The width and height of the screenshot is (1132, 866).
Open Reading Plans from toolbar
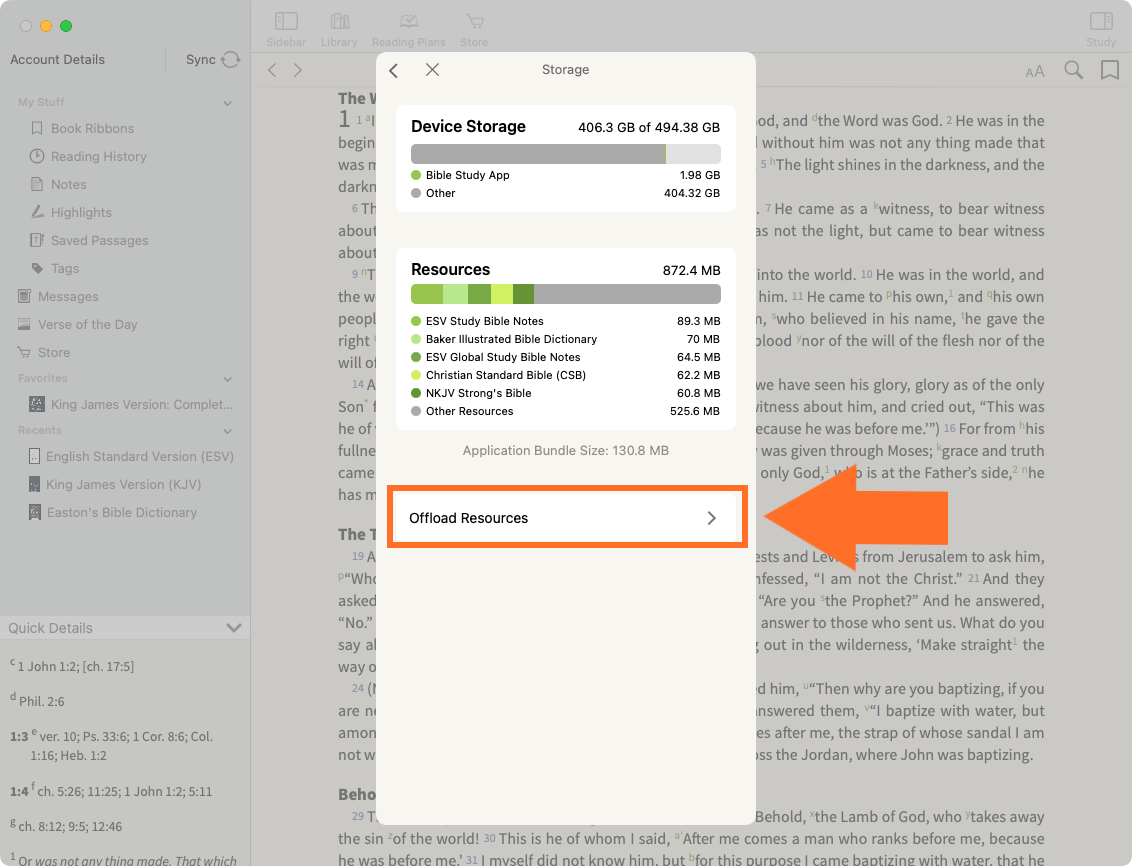(407, 28)
